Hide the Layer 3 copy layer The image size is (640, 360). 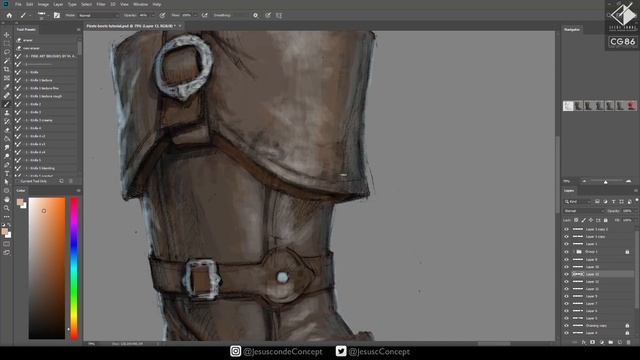click(567, 237)
